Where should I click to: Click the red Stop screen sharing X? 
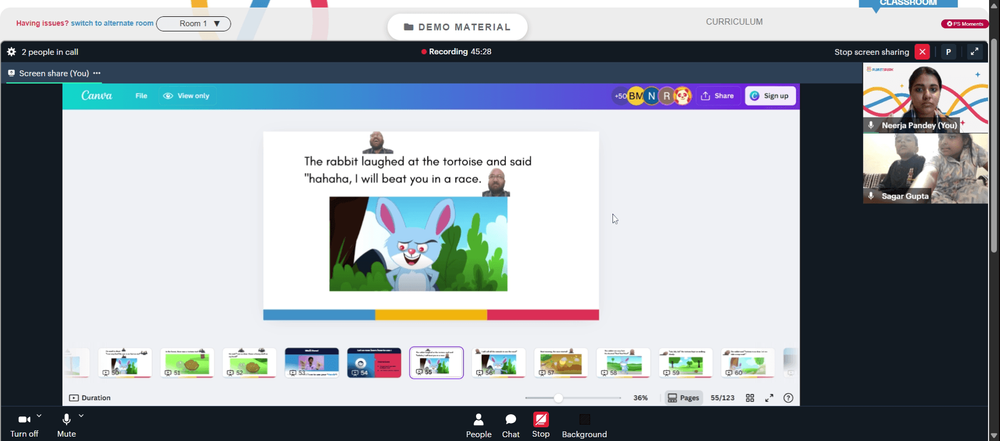pos(922,52)
